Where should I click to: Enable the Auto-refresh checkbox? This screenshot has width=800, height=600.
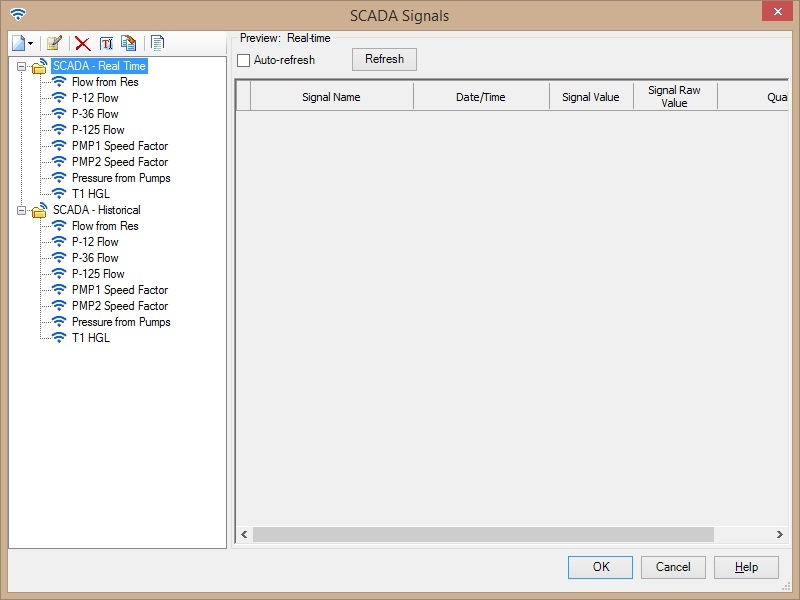244,60
